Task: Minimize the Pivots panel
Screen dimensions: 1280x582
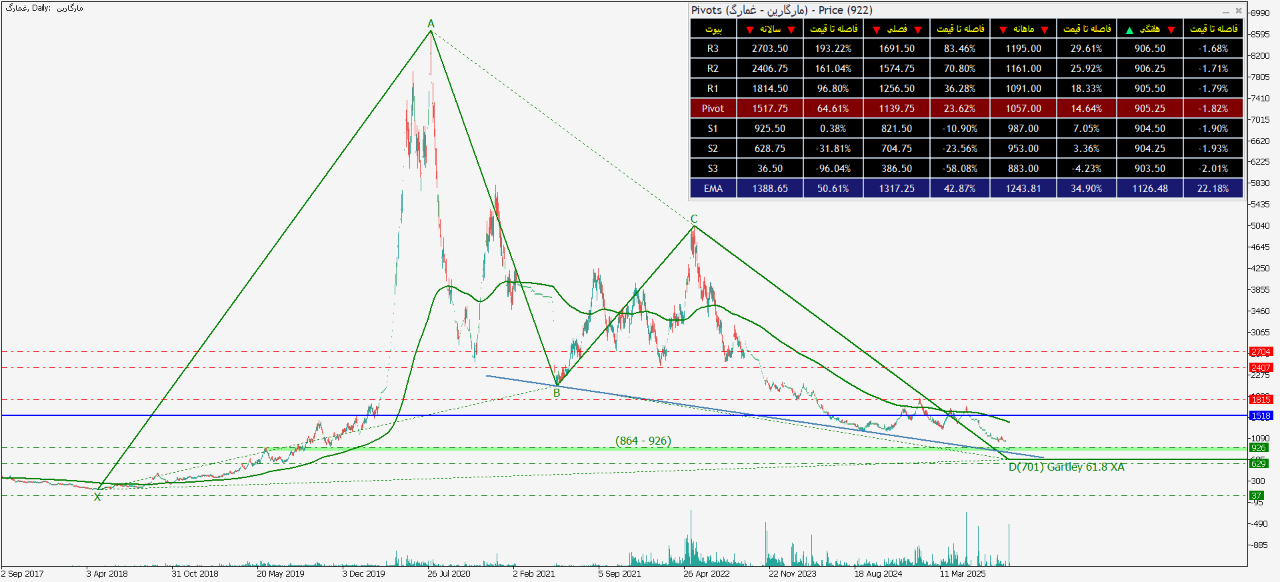Action: [x=1224, y=10]
